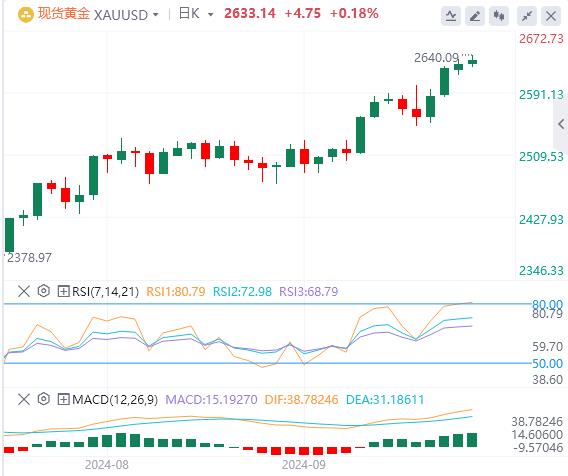Screen dimensions: 568x476
Task: Click the shrink chart arrows icon
Action: (x=527, y=16)
